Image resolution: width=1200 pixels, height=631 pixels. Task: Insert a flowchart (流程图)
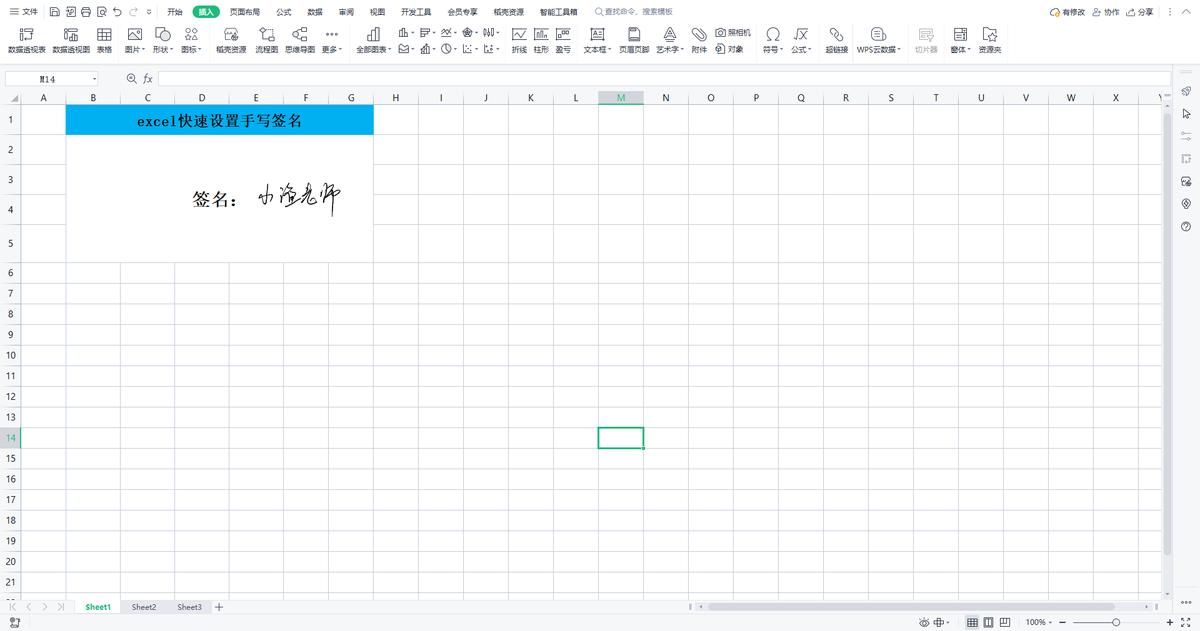pyautogui.click(x=267, y=40)
